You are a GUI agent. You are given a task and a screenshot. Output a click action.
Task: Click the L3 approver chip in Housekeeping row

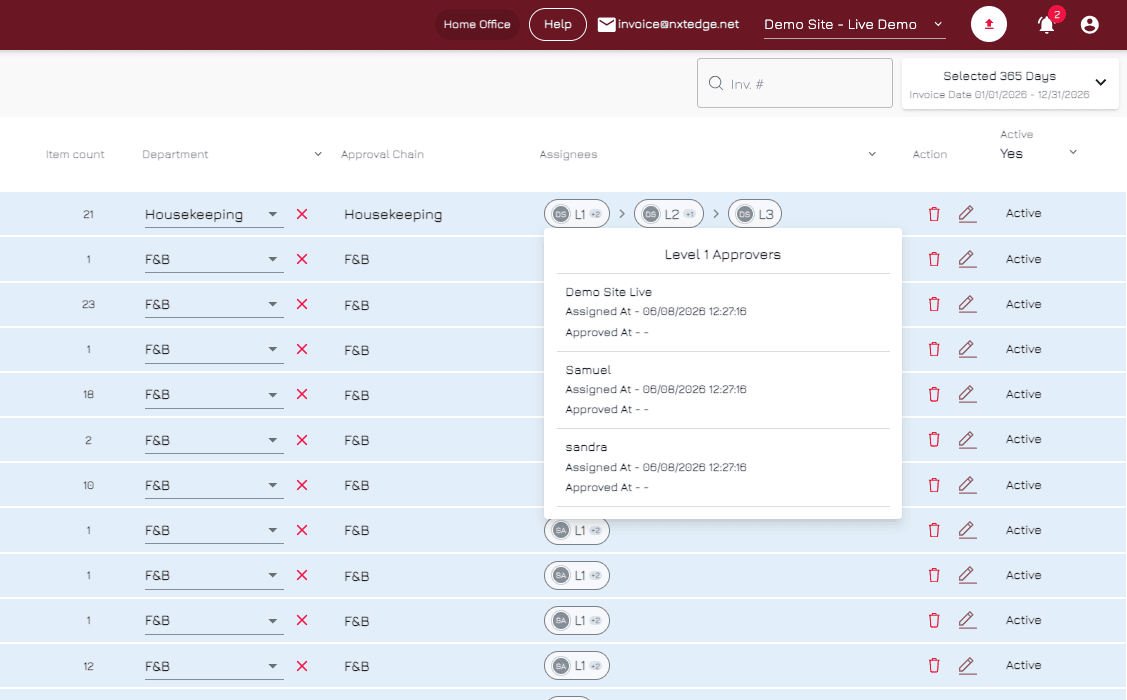pos(755,214)
